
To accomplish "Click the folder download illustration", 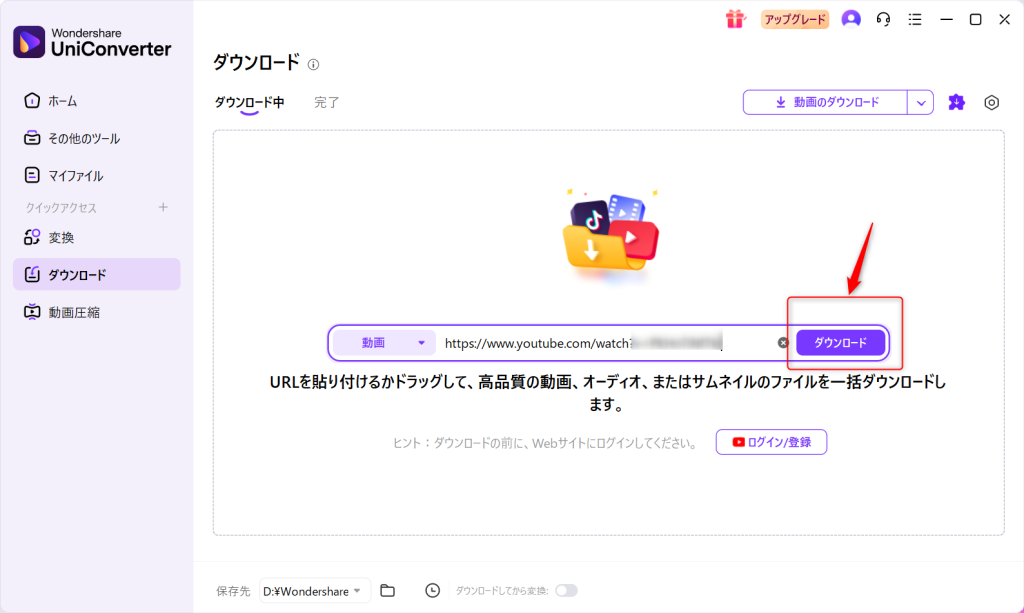I will tap(611, 236).
